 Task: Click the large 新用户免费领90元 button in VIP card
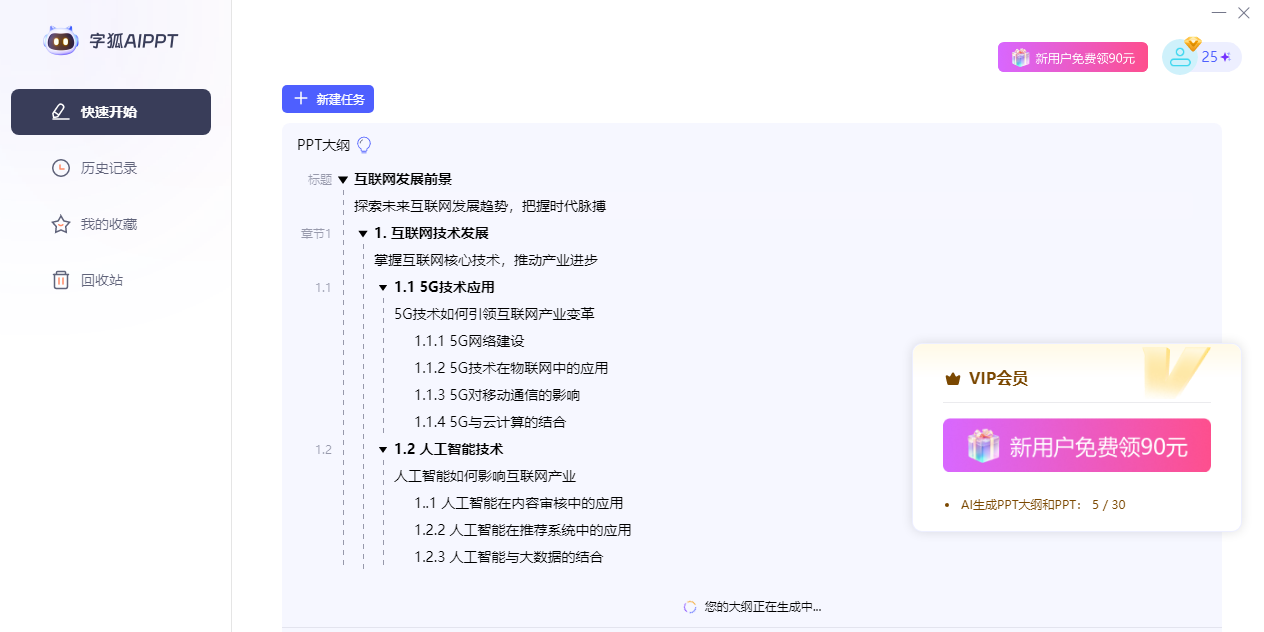click(1077, 445)
